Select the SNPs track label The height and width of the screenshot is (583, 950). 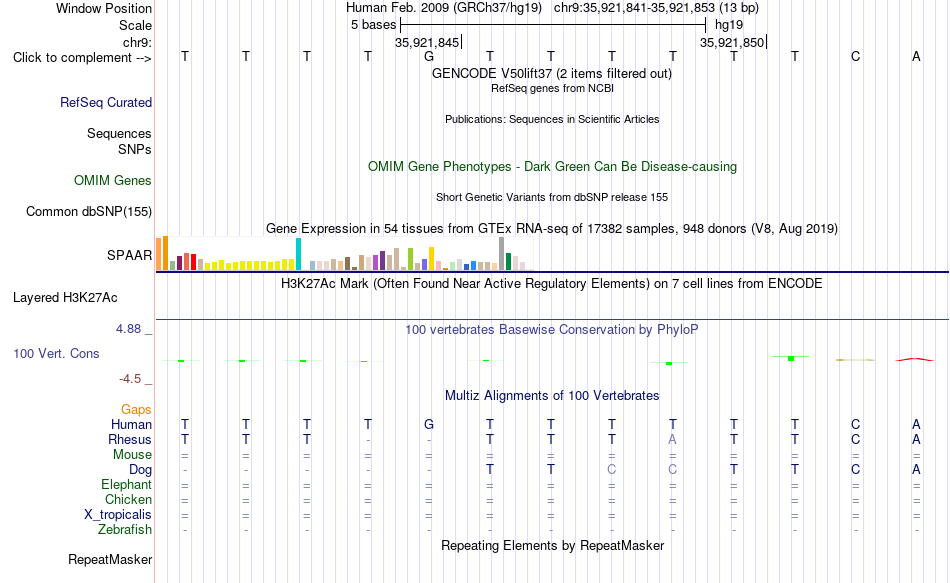tap(135, 149)
